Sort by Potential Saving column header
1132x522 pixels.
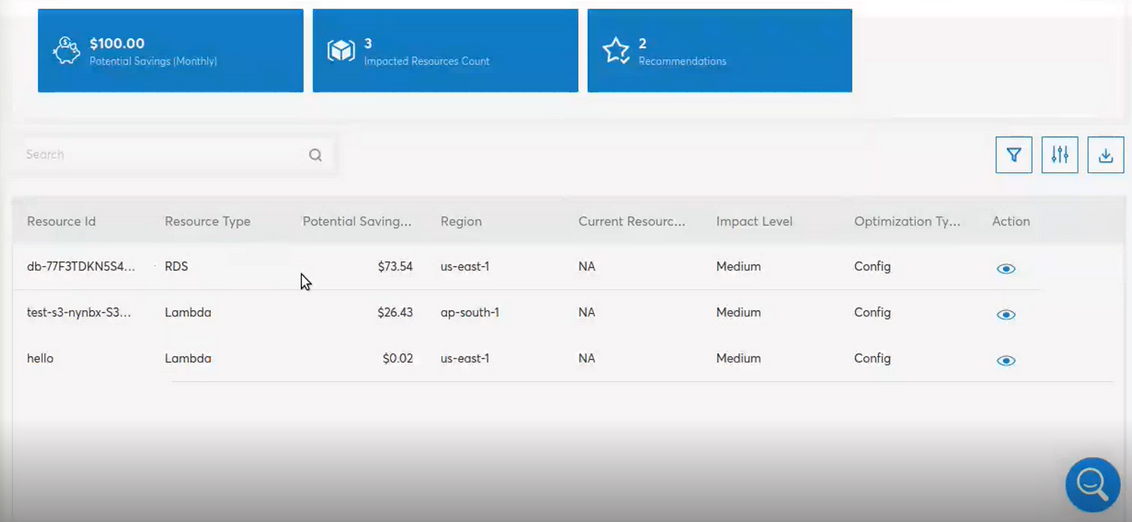[357, 222]
